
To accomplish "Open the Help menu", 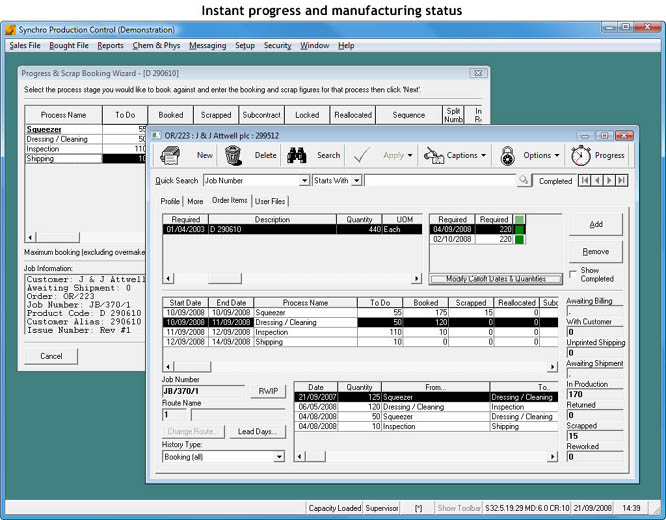I will pos(346,45).
